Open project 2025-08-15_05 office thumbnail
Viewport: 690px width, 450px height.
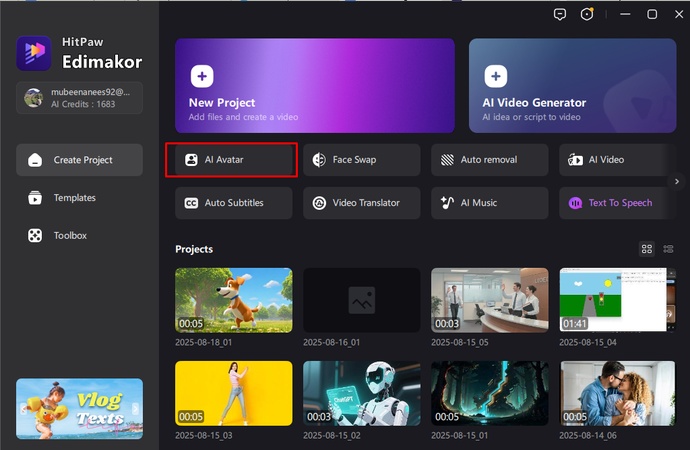[x=490, y=300]
